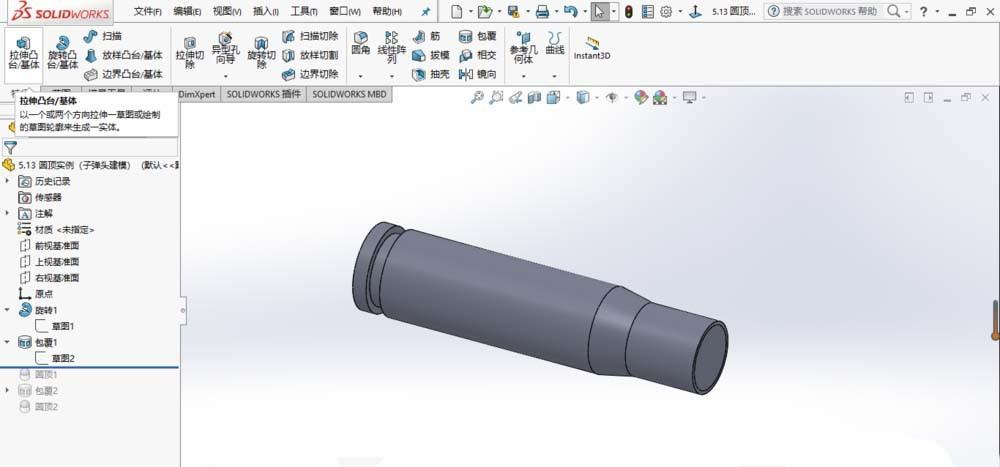1000x467 pixels.
Task: Open the 文件(F) menu
Action: 147,11
